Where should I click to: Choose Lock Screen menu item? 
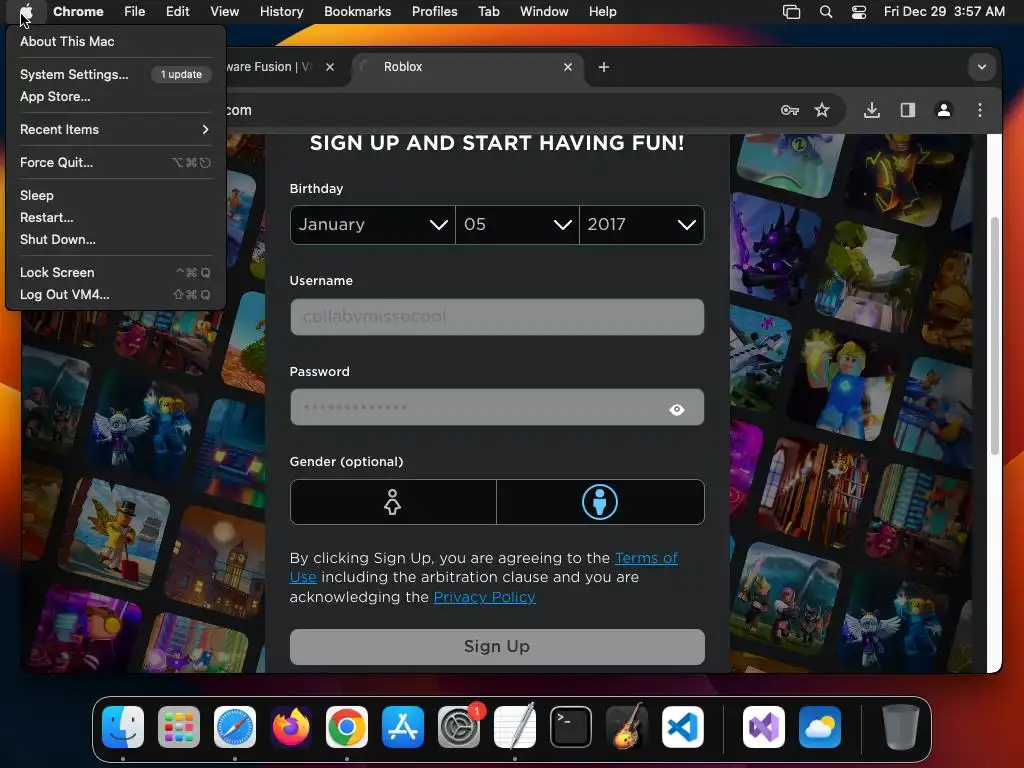tap(115, 272)
